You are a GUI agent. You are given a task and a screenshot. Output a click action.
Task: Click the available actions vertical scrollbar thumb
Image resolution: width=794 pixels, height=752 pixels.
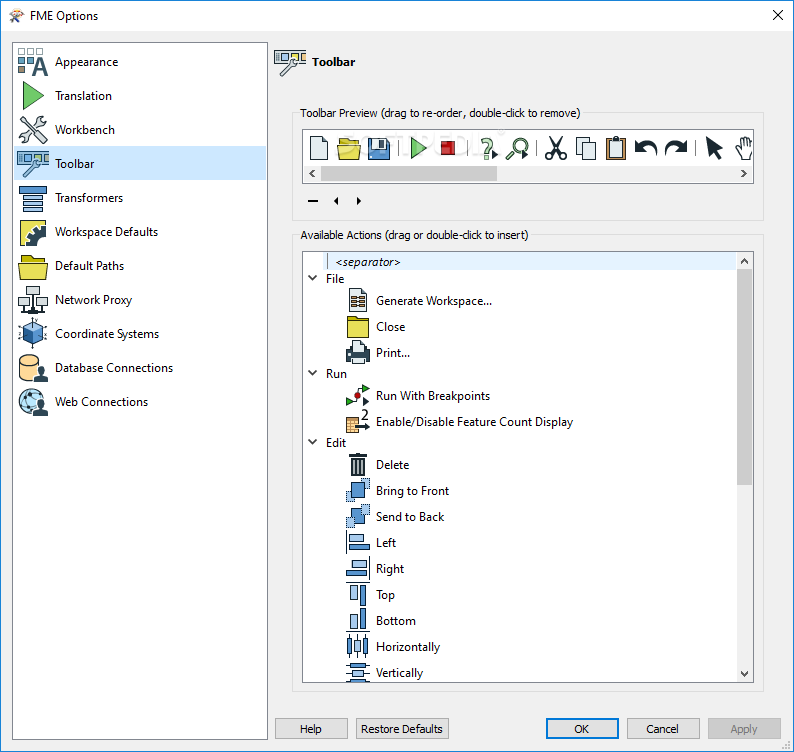pyautogui.click(x=744, y=377)
